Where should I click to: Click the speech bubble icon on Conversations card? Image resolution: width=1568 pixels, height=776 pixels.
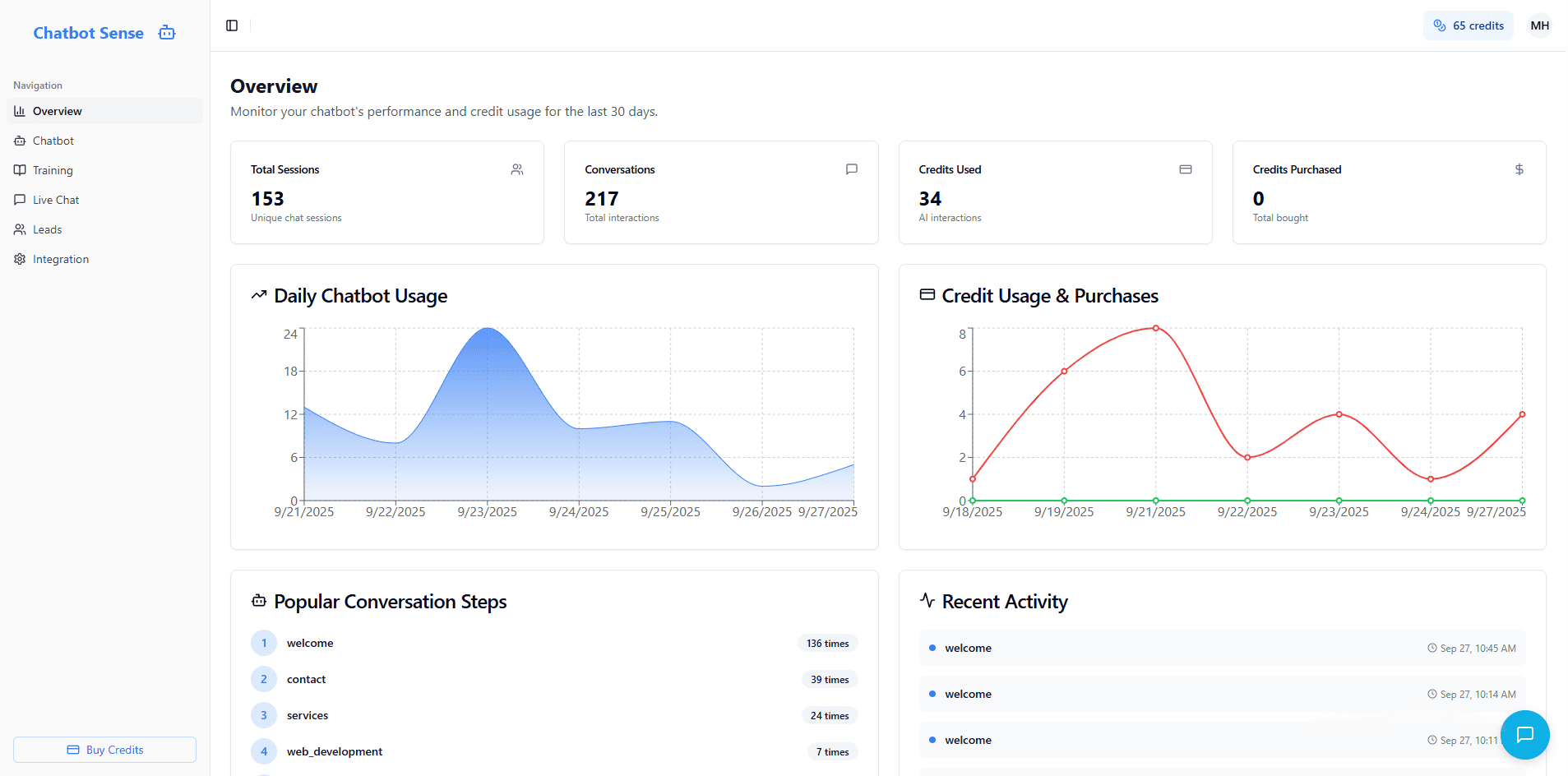point(851,169)
